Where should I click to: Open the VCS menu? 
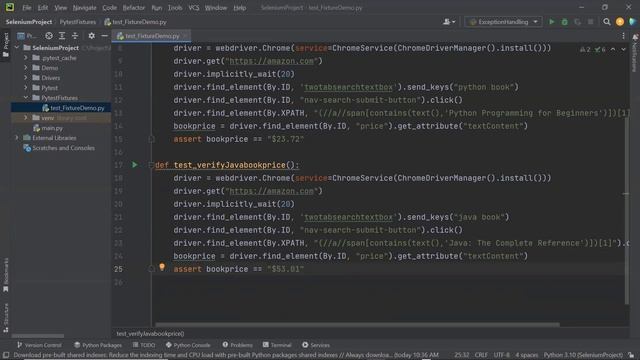[194, 8]
